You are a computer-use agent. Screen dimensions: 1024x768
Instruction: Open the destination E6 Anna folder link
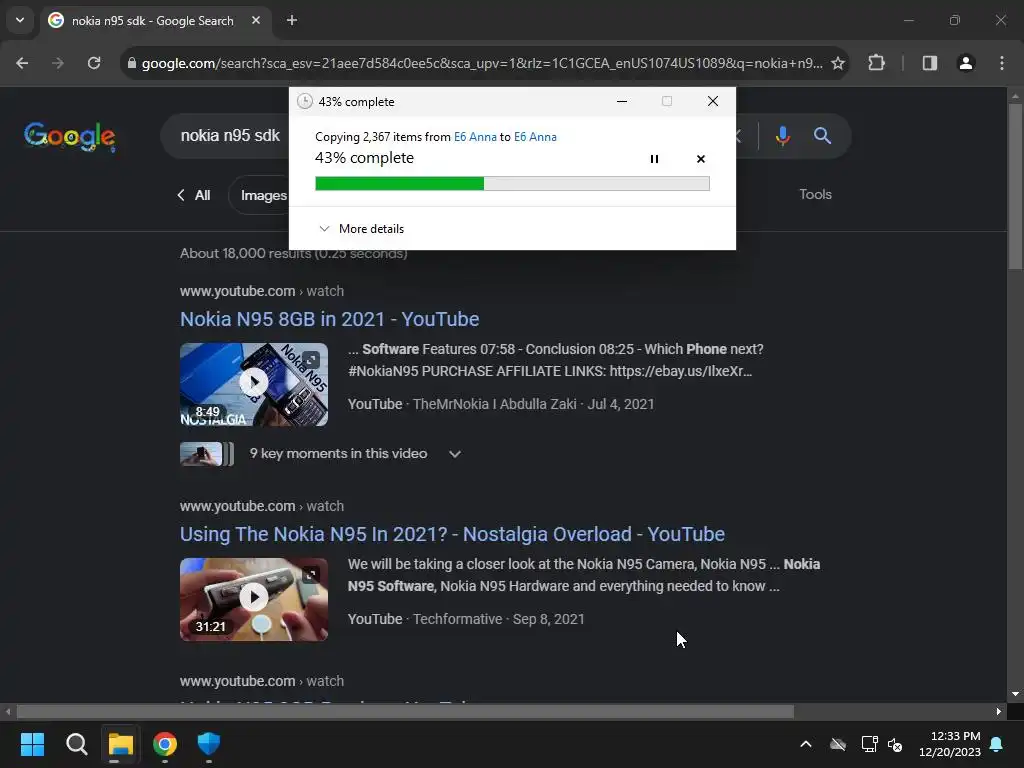[535, 136]
